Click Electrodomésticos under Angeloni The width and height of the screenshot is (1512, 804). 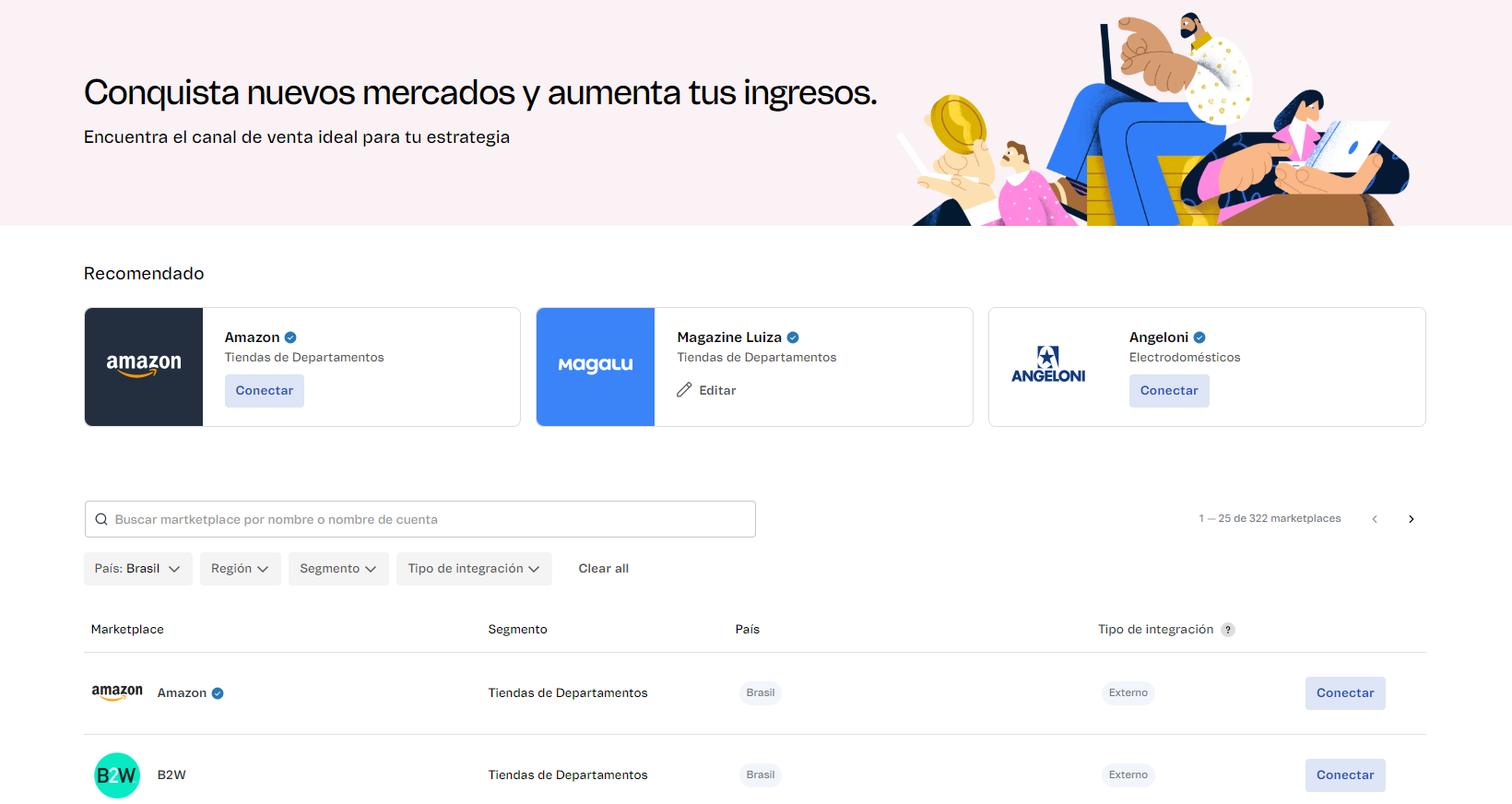[1185, 358]
